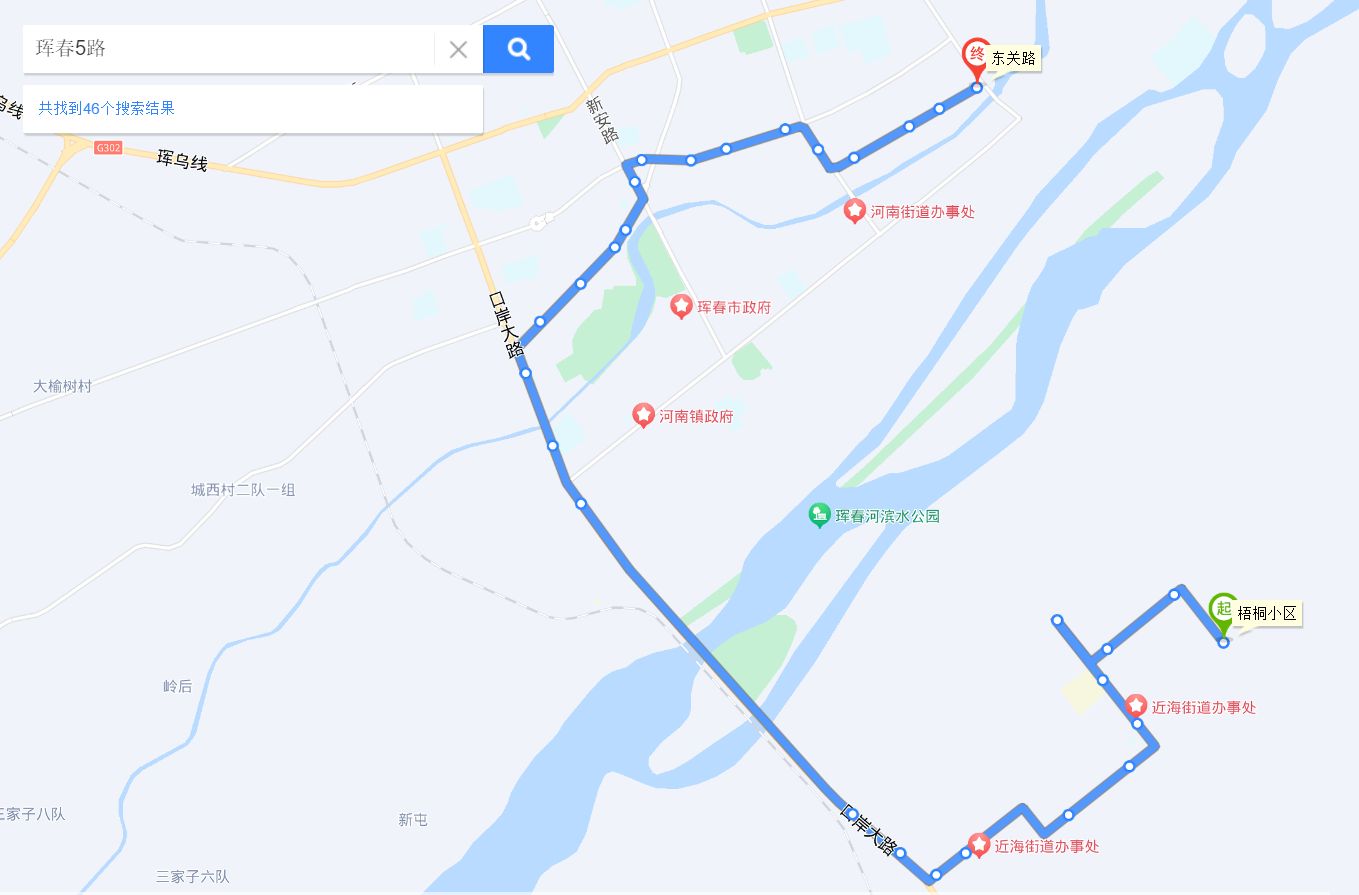Open the 梧桐小区 stop label

pos(1267,613)
